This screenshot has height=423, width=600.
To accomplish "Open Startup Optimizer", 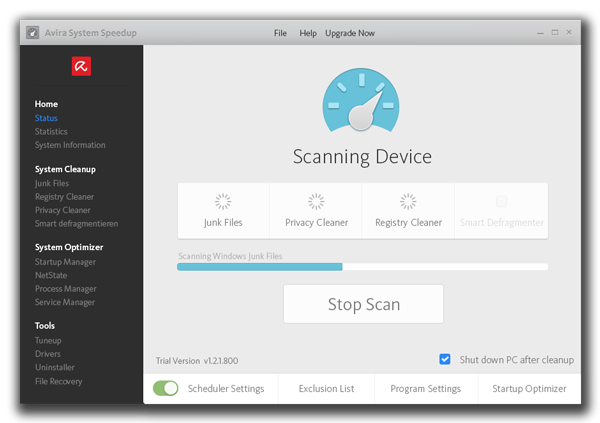I will (x=529, y=389).
